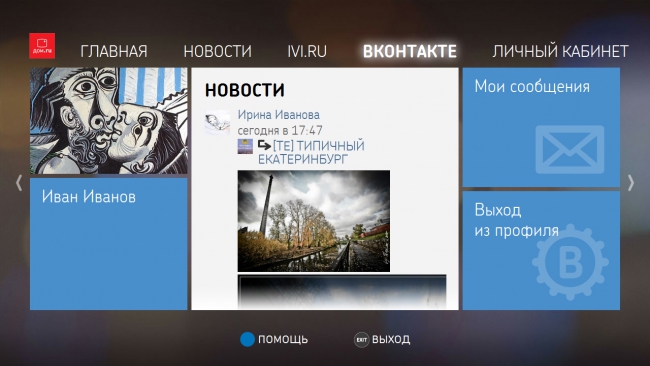Navigate right with the right chevron arrow

631,183
